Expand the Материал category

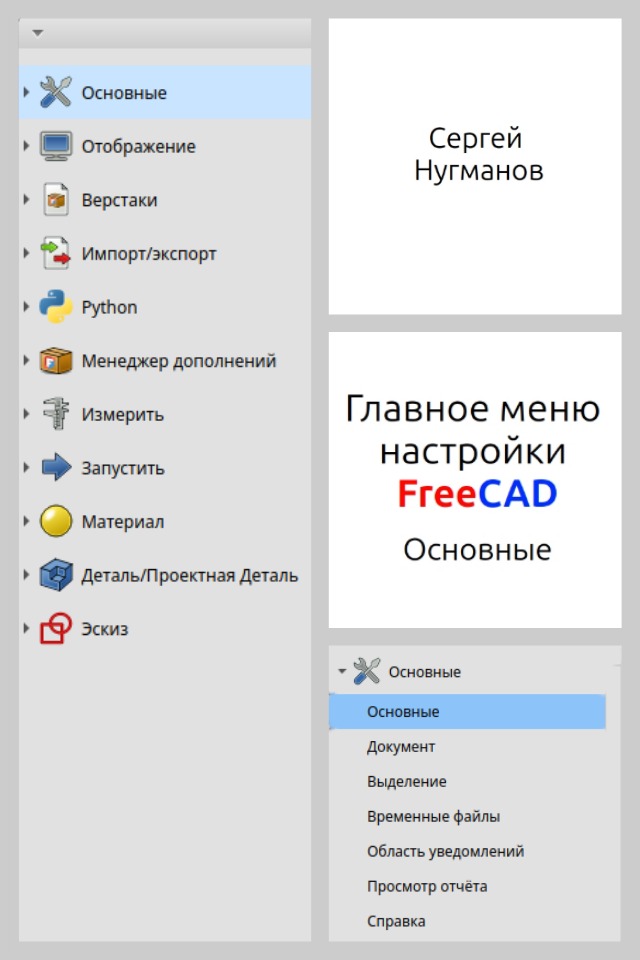(x=26, y=521)
